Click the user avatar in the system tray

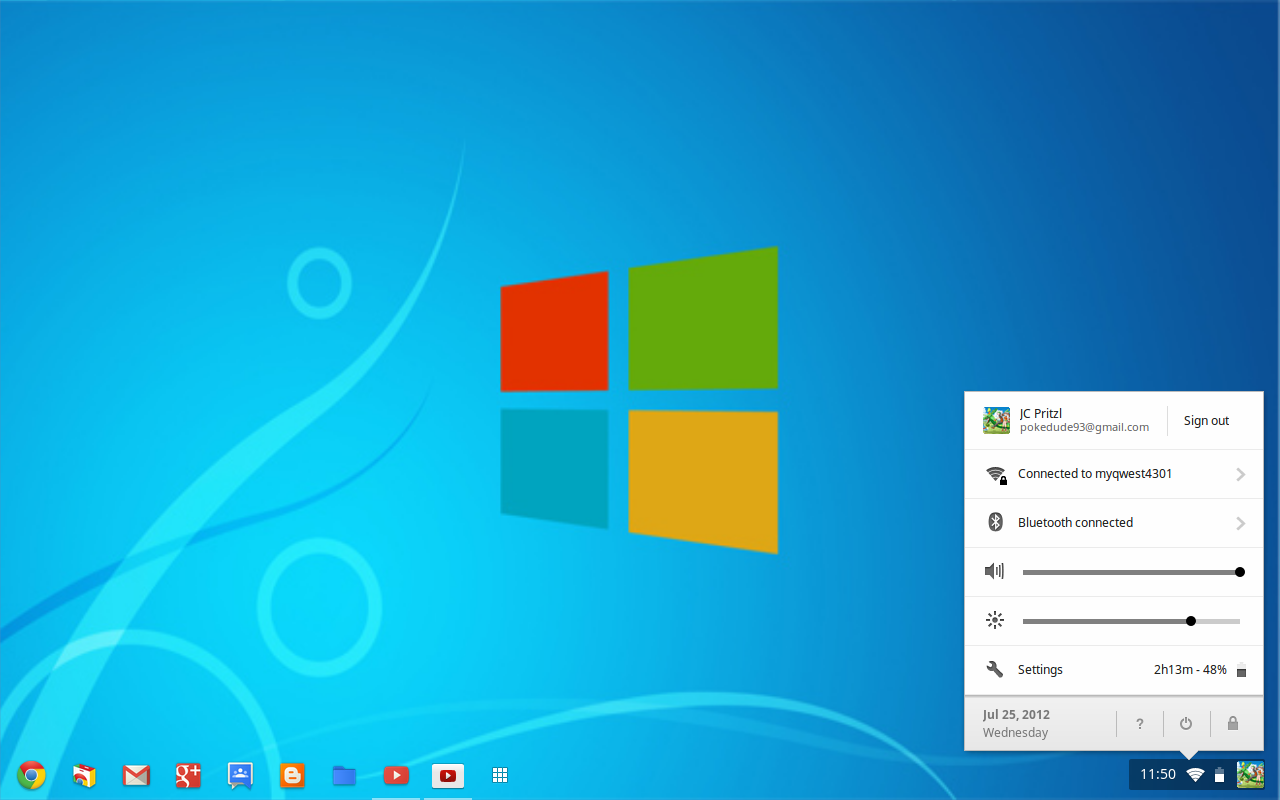(1250, 774)
